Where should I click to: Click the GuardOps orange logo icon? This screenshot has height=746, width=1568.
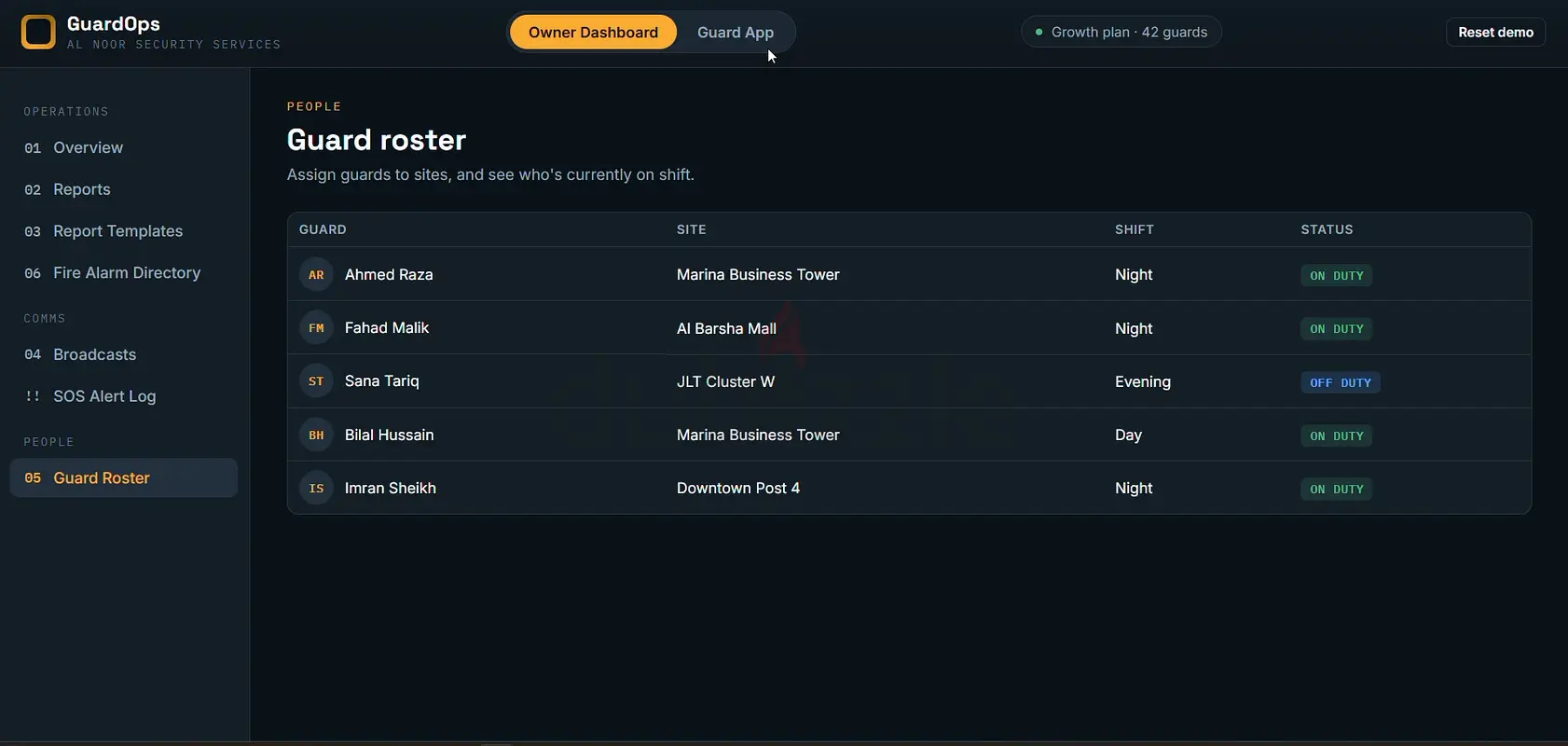[x=38, y=32]
